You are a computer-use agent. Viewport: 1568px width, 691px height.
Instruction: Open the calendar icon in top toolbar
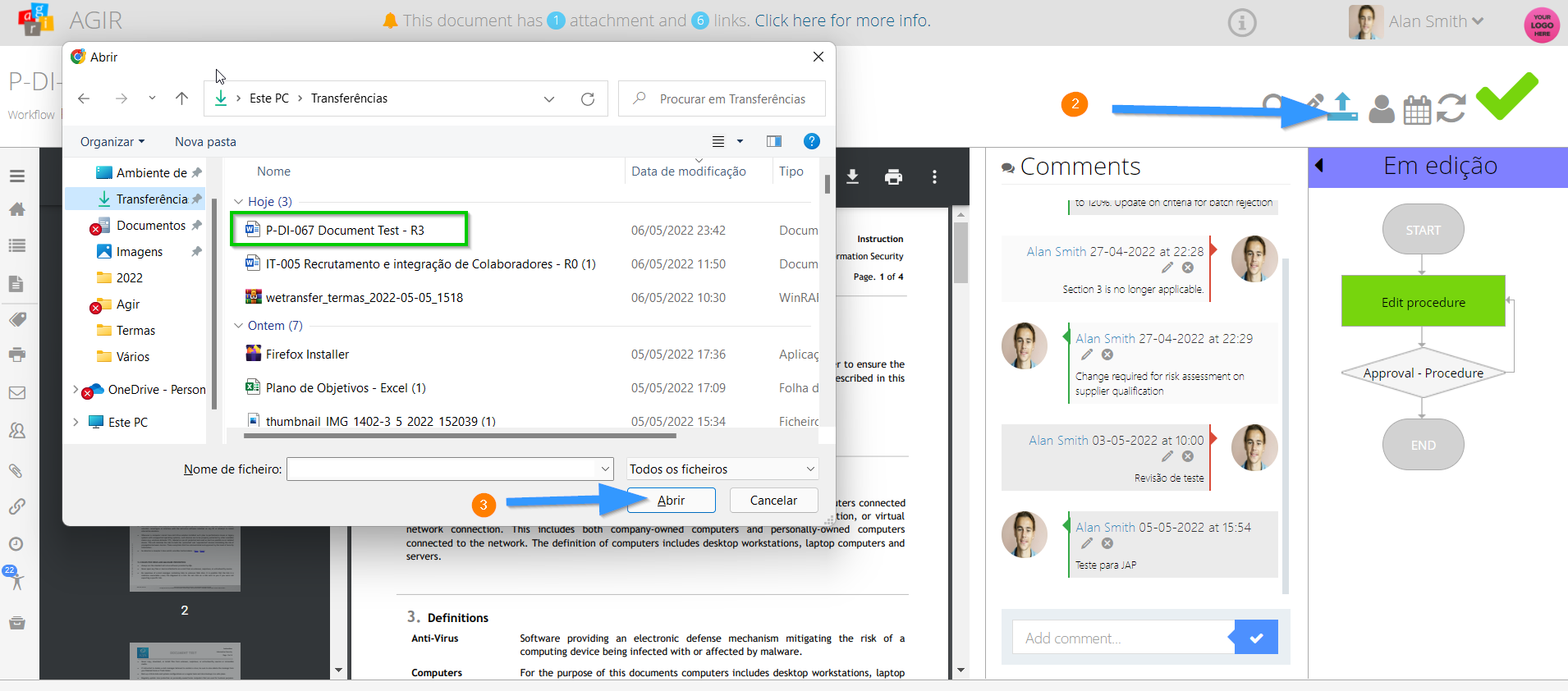[1417, 110]
